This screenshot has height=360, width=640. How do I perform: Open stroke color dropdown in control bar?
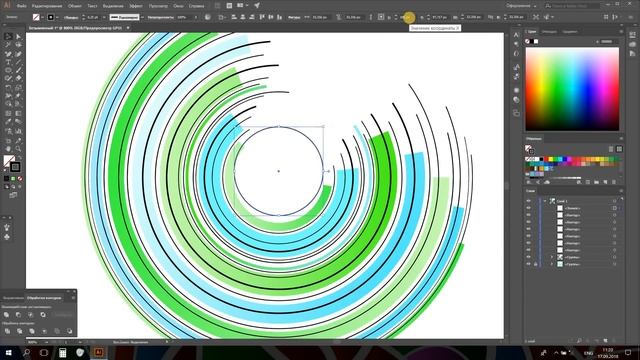coord(57,17)
